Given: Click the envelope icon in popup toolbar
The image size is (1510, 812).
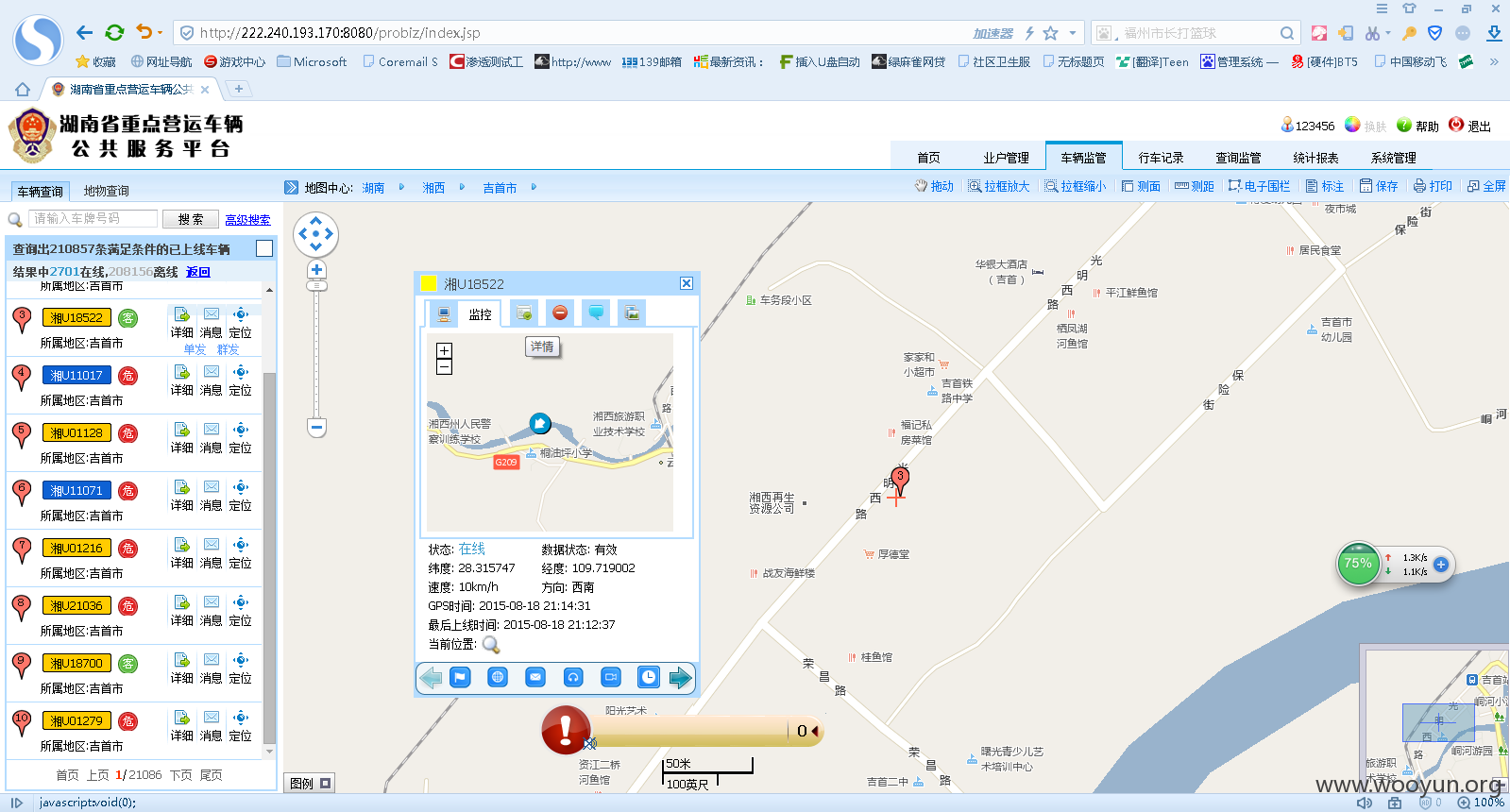Looking at the screenshot, I should (535, 677).
